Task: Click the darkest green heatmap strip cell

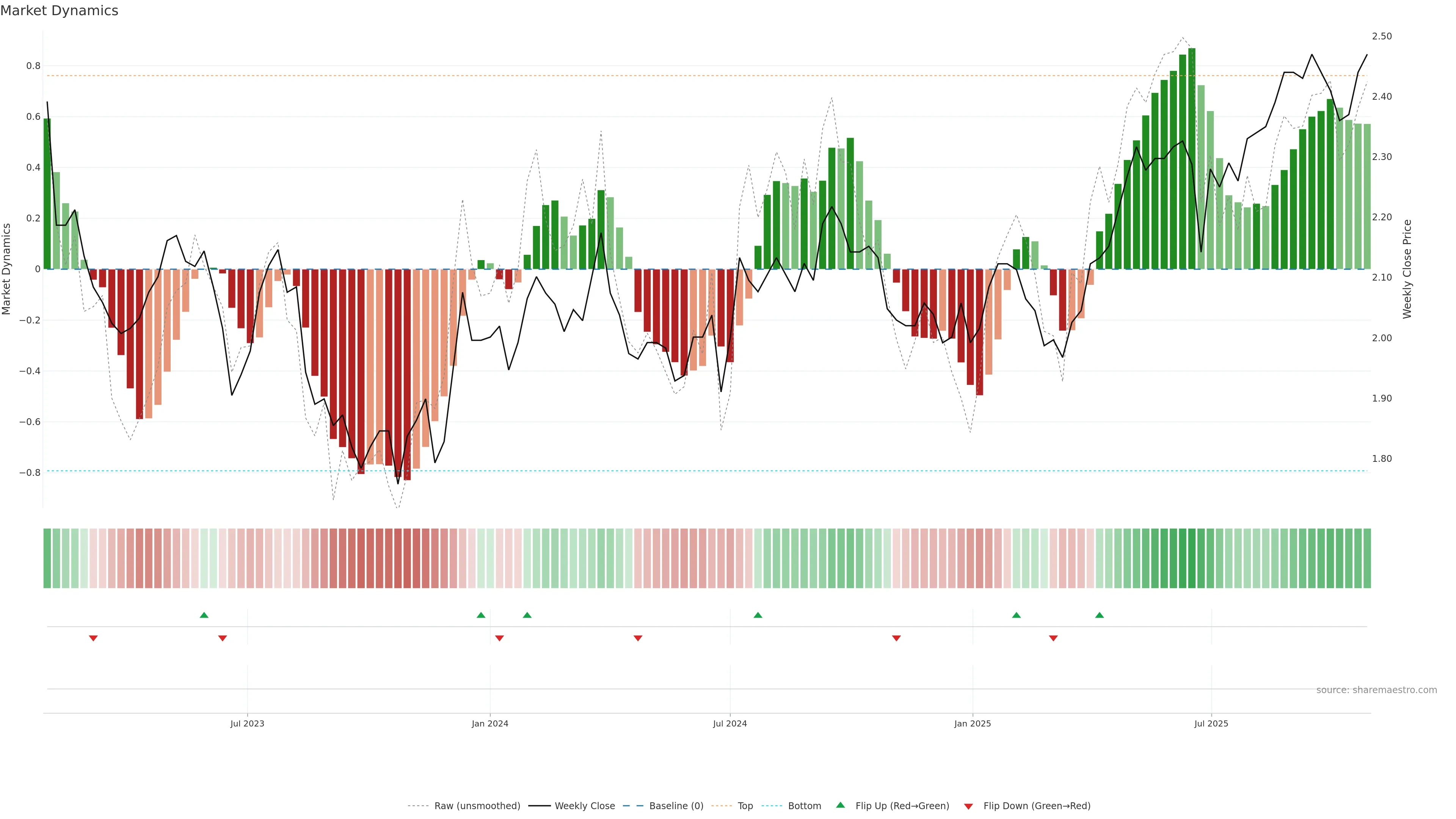Action: click(x=1191, y=559)
